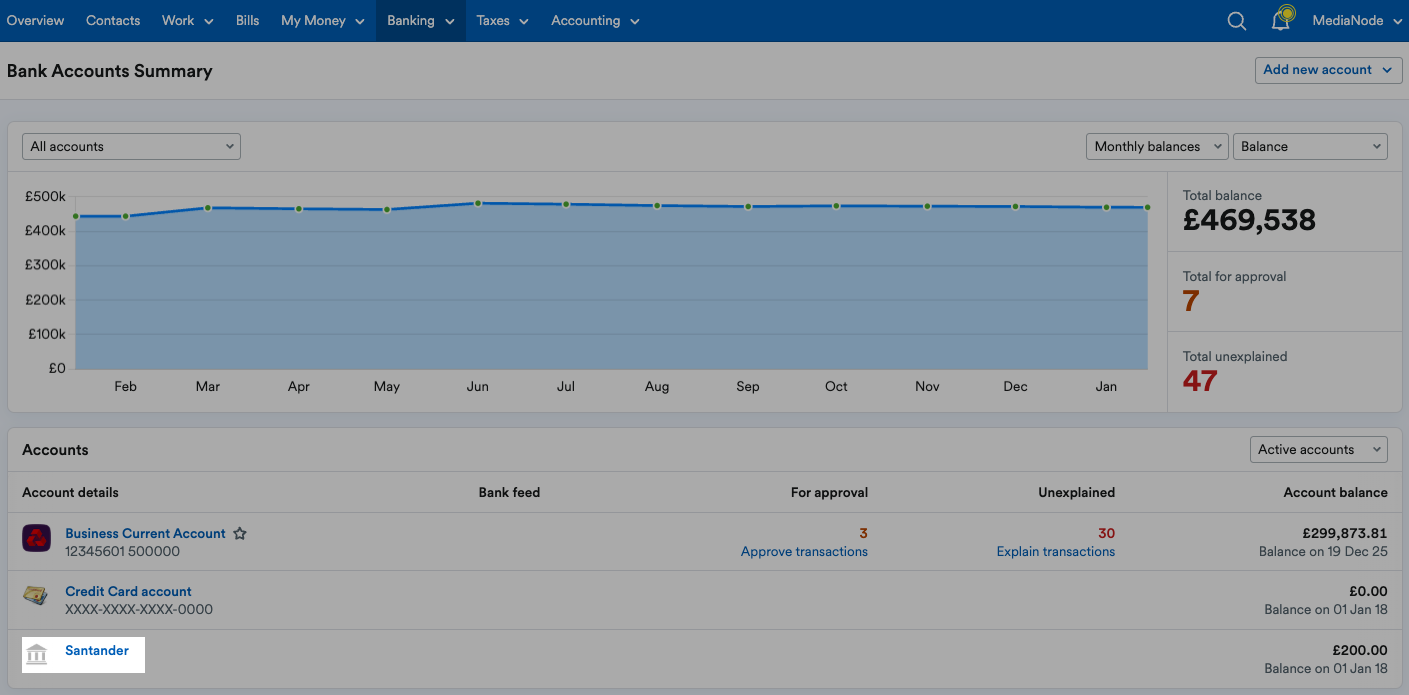Open the search magnifier icon
The width and height of the screenshot is (1409, 695).
[x=1237, y=21]
